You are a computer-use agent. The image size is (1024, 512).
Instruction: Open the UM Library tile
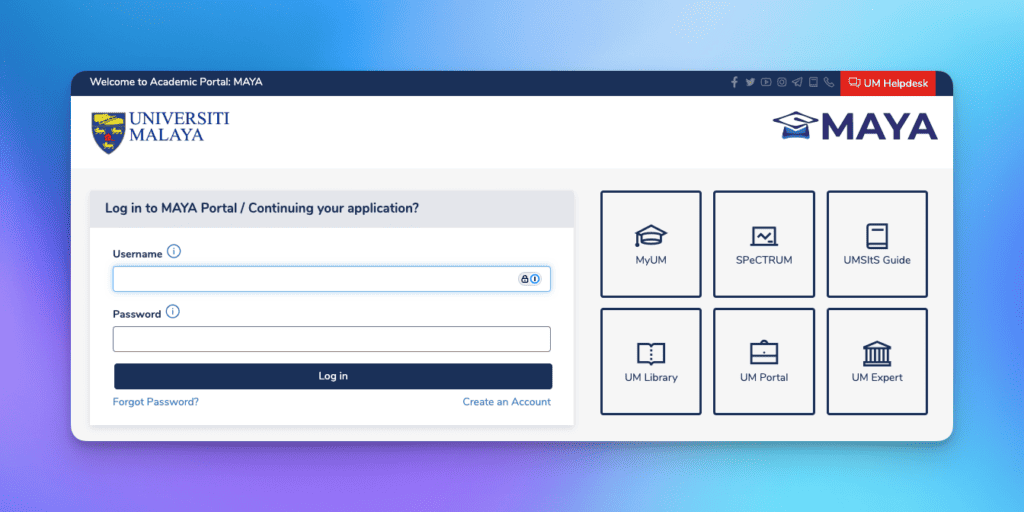[x=651, y=361]
